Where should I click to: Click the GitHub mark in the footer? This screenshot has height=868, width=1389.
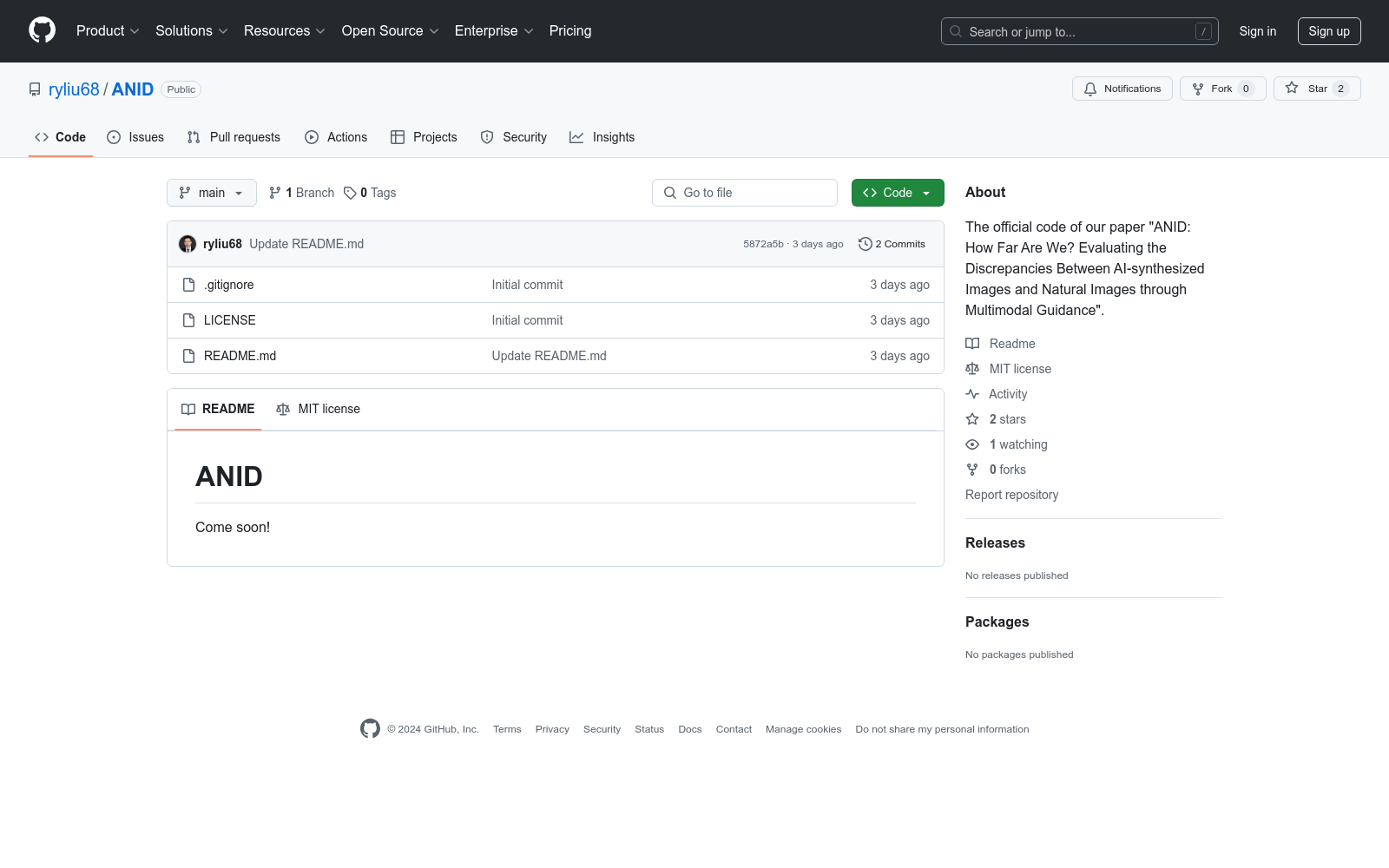click(370, 729)
